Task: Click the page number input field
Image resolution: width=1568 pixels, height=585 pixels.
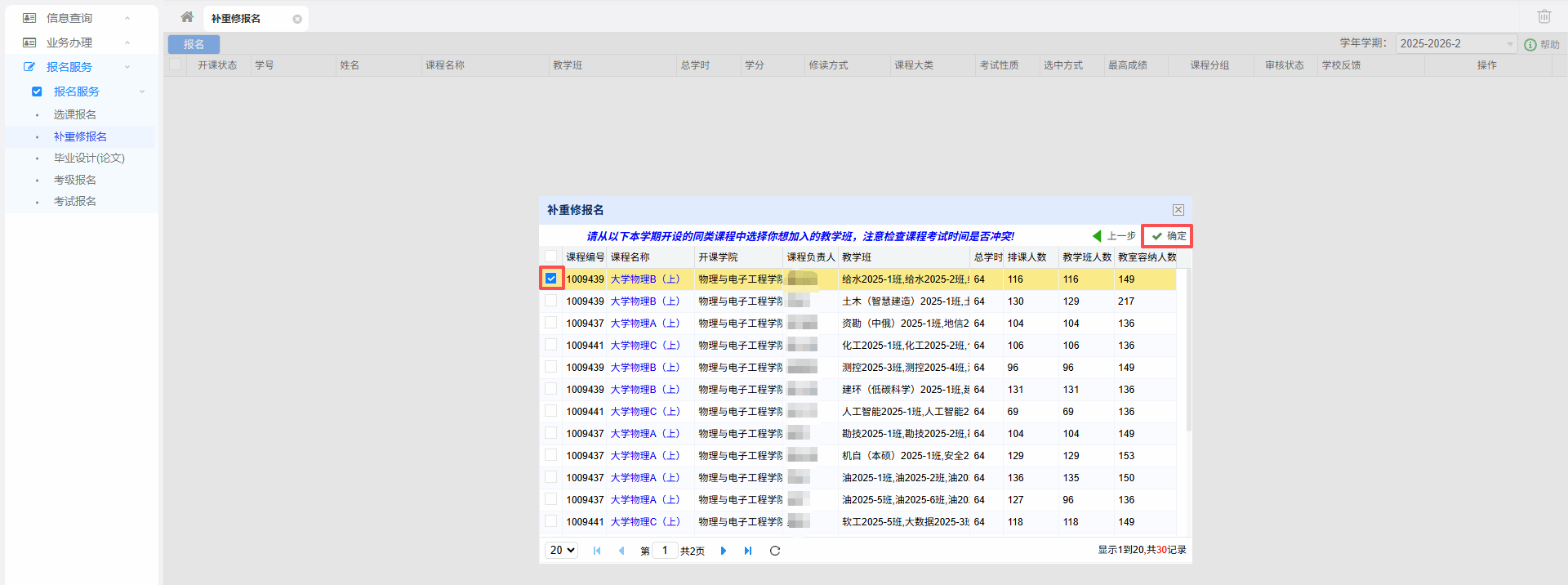Action: (665, 551)
